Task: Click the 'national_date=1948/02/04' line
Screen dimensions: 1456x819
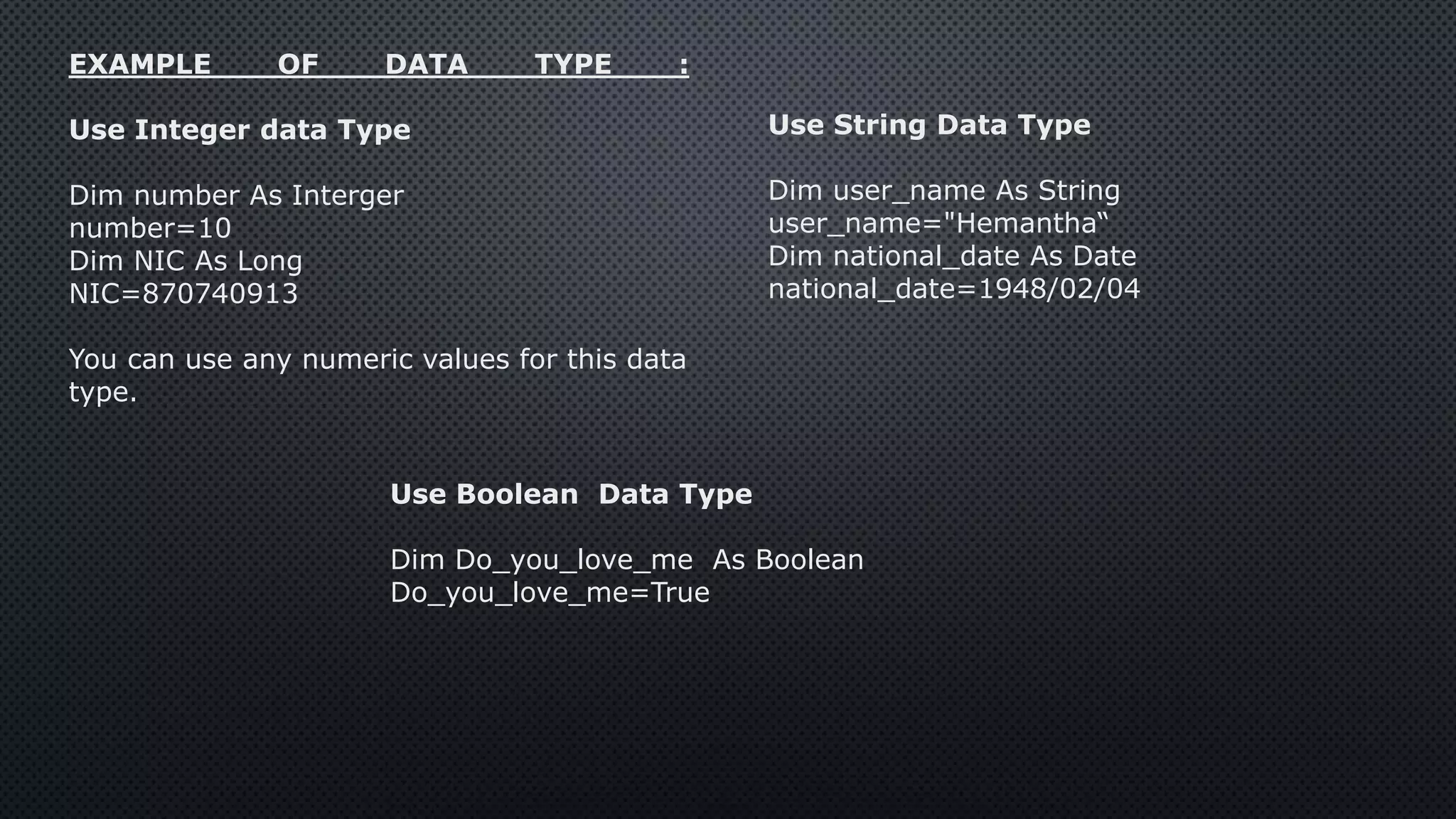Action: pyautogui.click(x=954, y=289)
